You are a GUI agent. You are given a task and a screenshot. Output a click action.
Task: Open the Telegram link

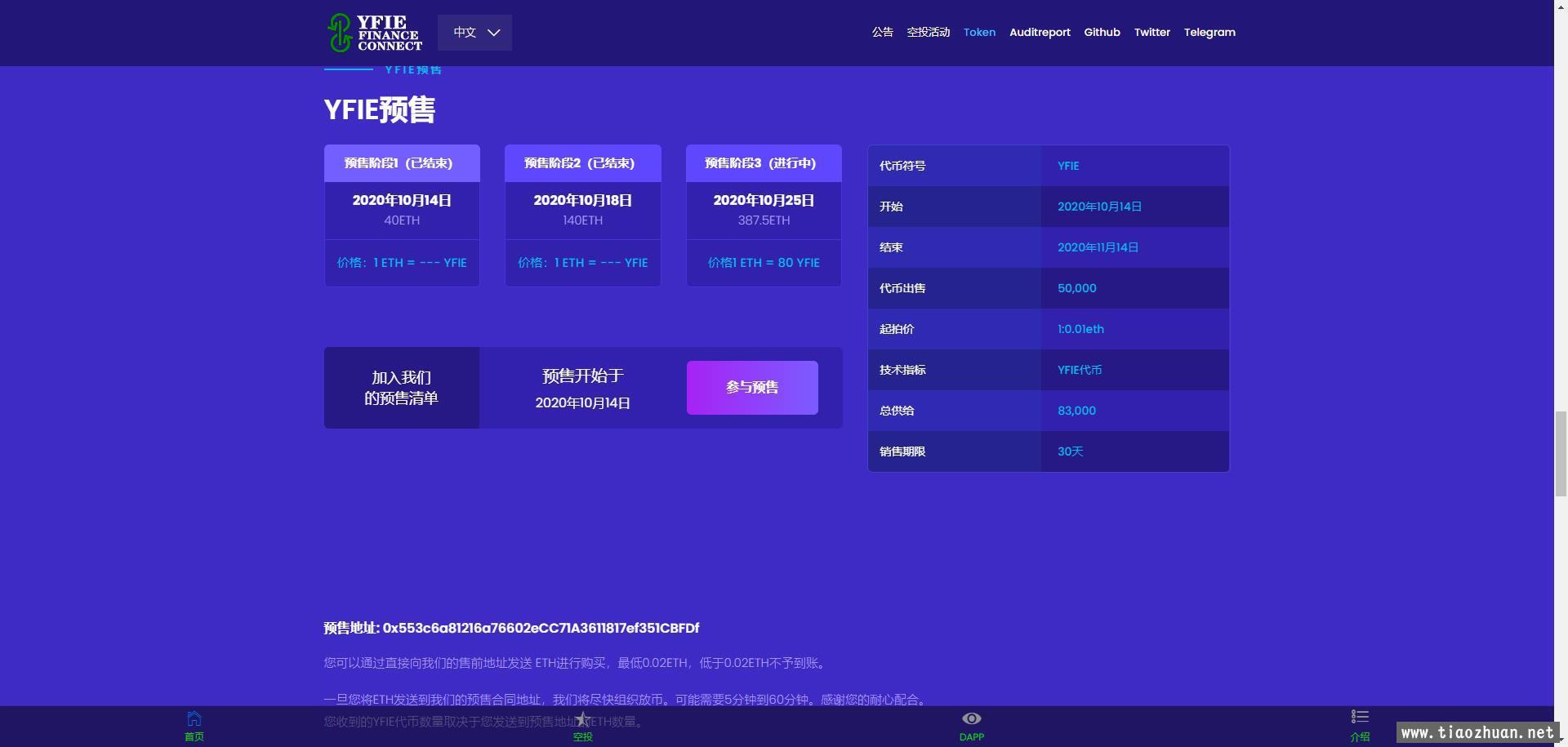1209,33
